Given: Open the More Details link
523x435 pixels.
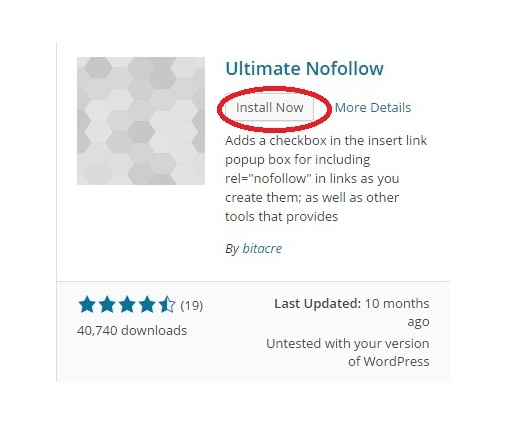Looking at the screenshot, I should (373, 108).
